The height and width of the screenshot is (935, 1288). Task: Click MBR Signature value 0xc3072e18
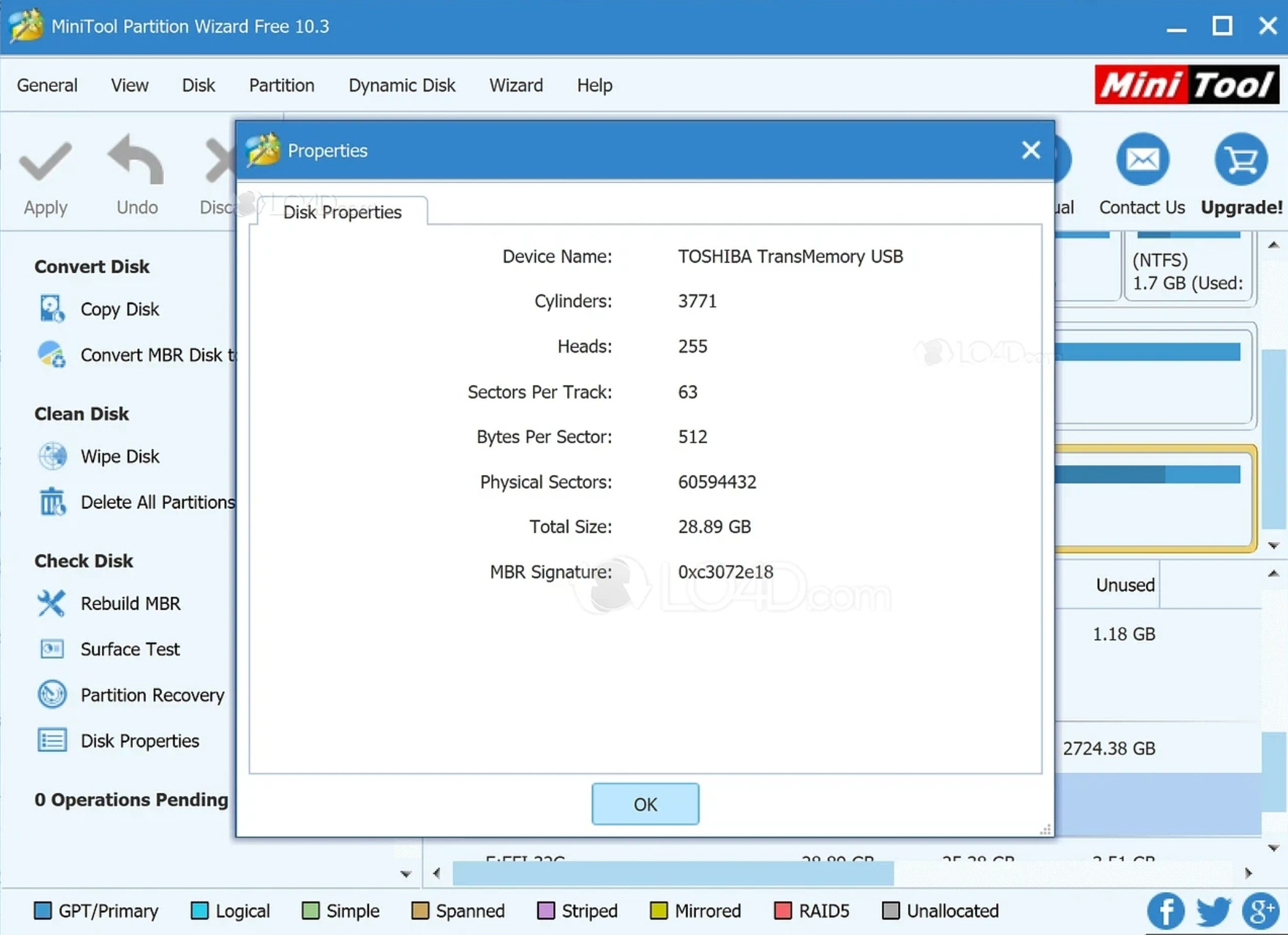725,571
